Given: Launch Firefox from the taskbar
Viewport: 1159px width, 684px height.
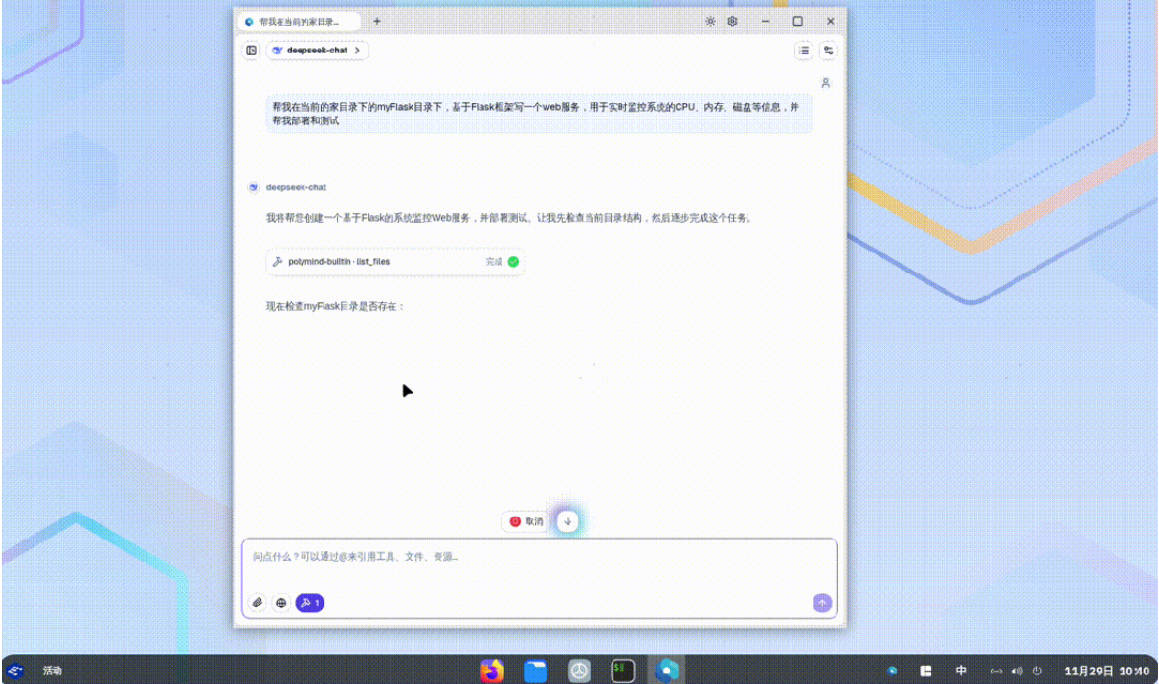Looking at the screenshot, I should [492, 670].
